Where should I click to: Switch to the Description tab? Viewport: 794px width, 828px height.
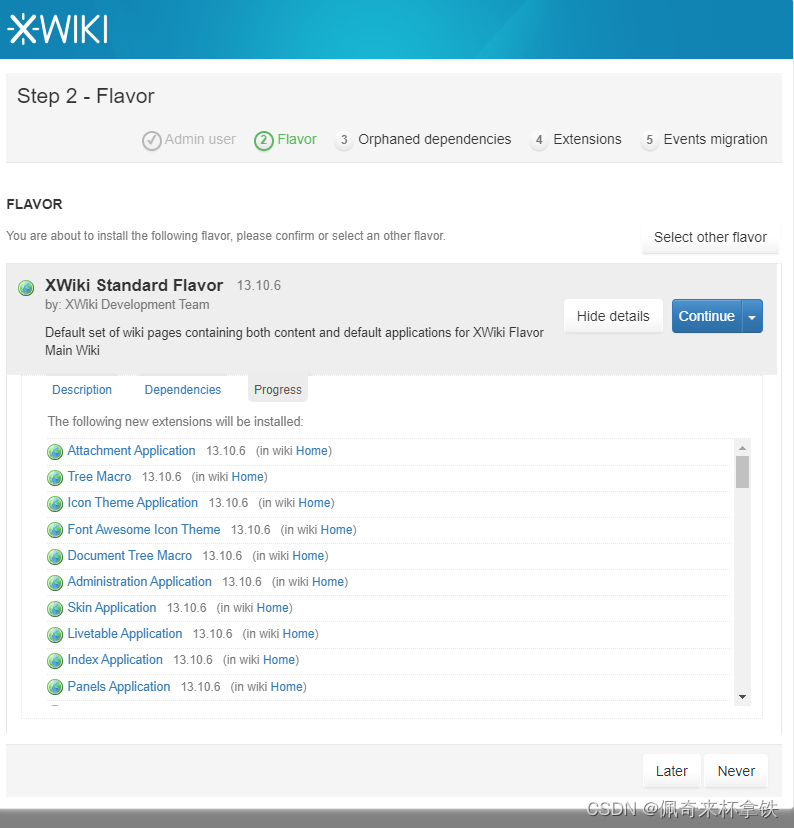coord(82,390)
